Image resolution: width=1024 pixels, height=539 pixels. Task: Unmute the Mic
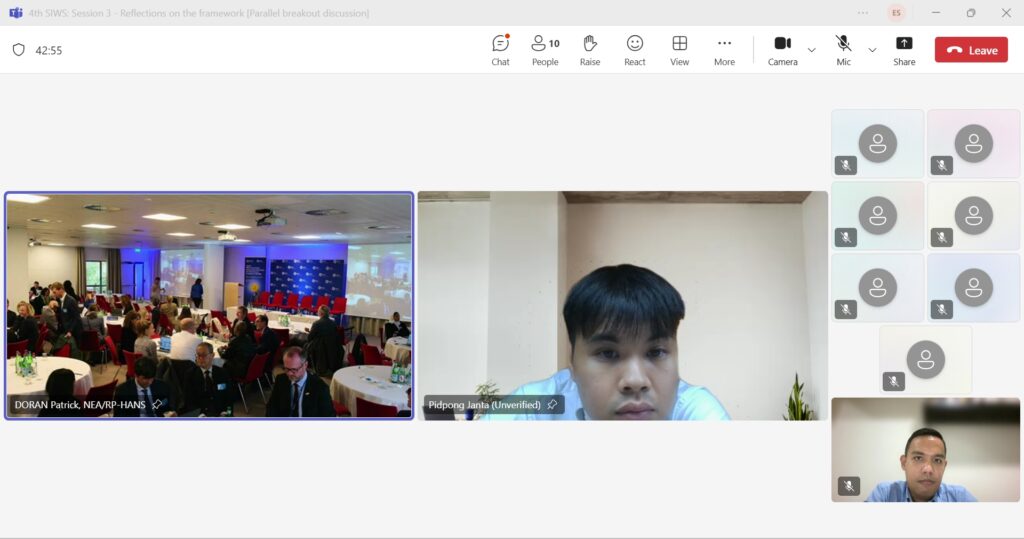(843, 50)
